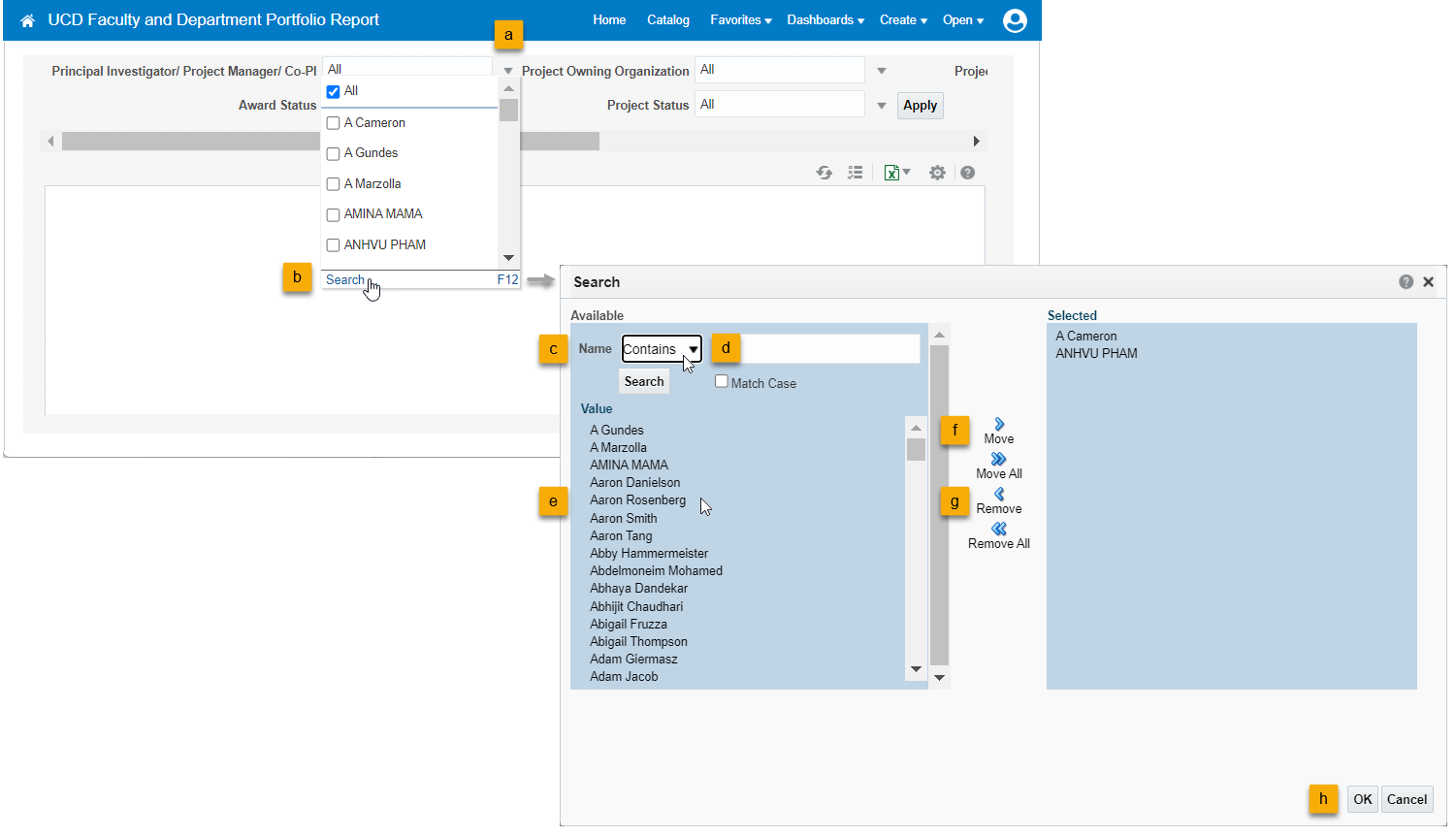The image size is (1456, 838).
Task: Expand the Project Owning Organization dropdown
Action: pos(881,71)
